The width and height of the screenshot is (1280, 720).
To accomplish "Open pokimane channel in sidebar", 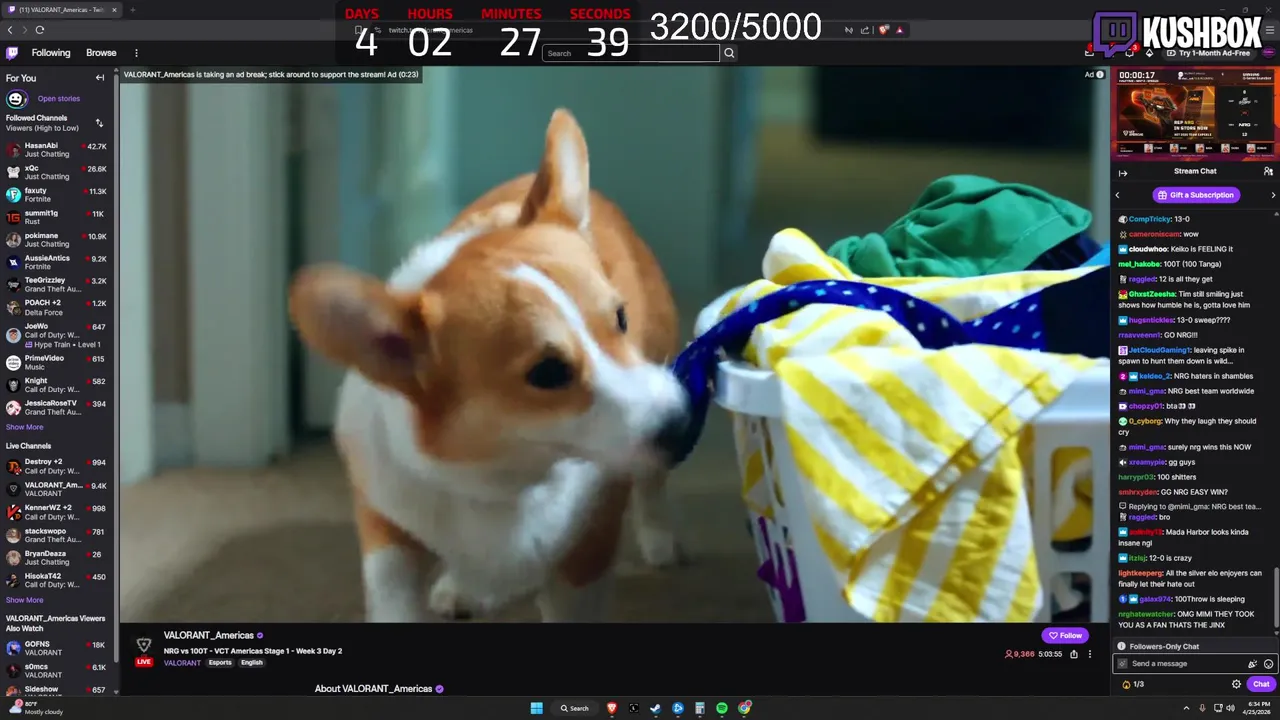I will click(x=57, y=240).
